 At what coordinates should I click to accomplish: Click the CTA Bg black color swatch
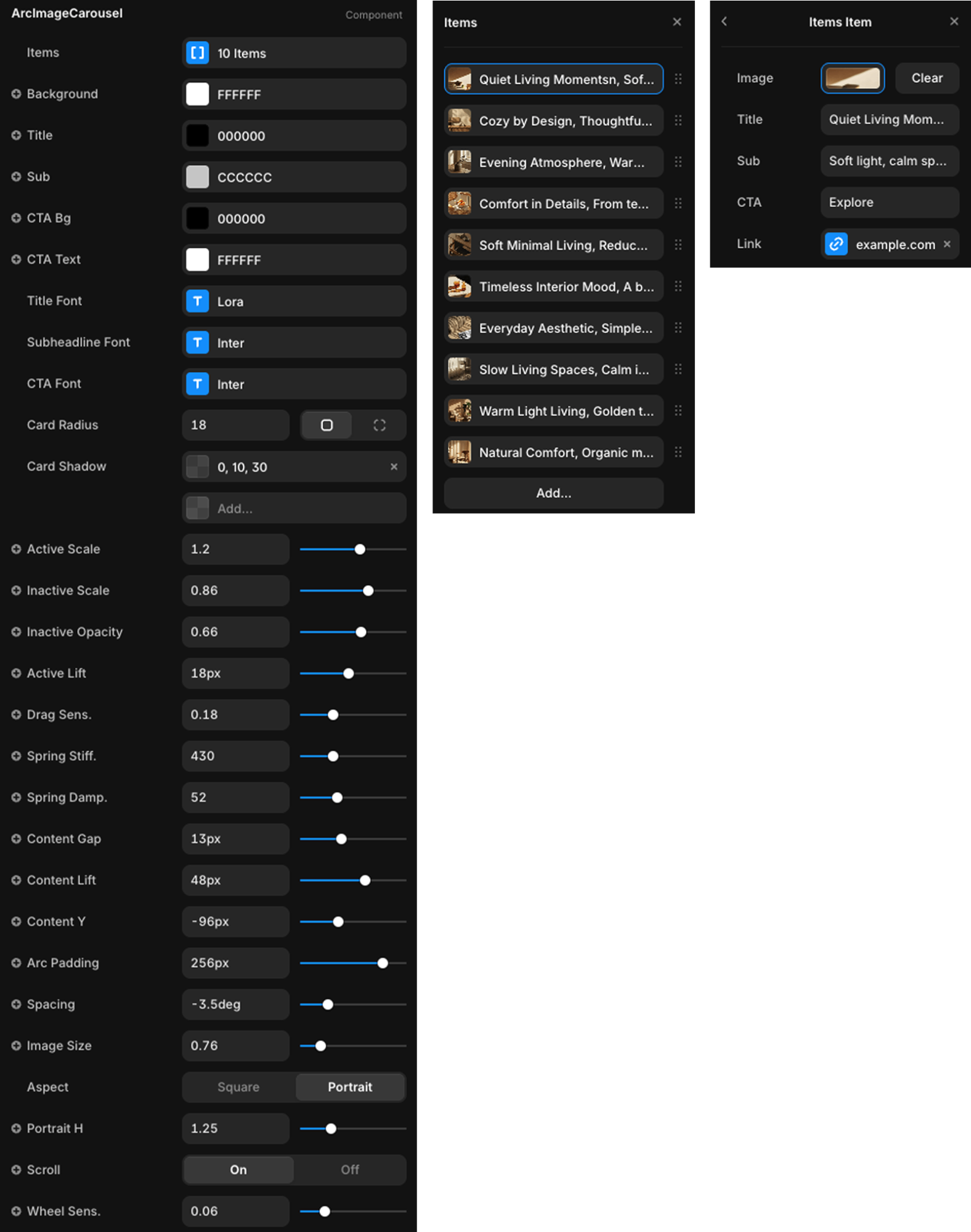(197, 219)
